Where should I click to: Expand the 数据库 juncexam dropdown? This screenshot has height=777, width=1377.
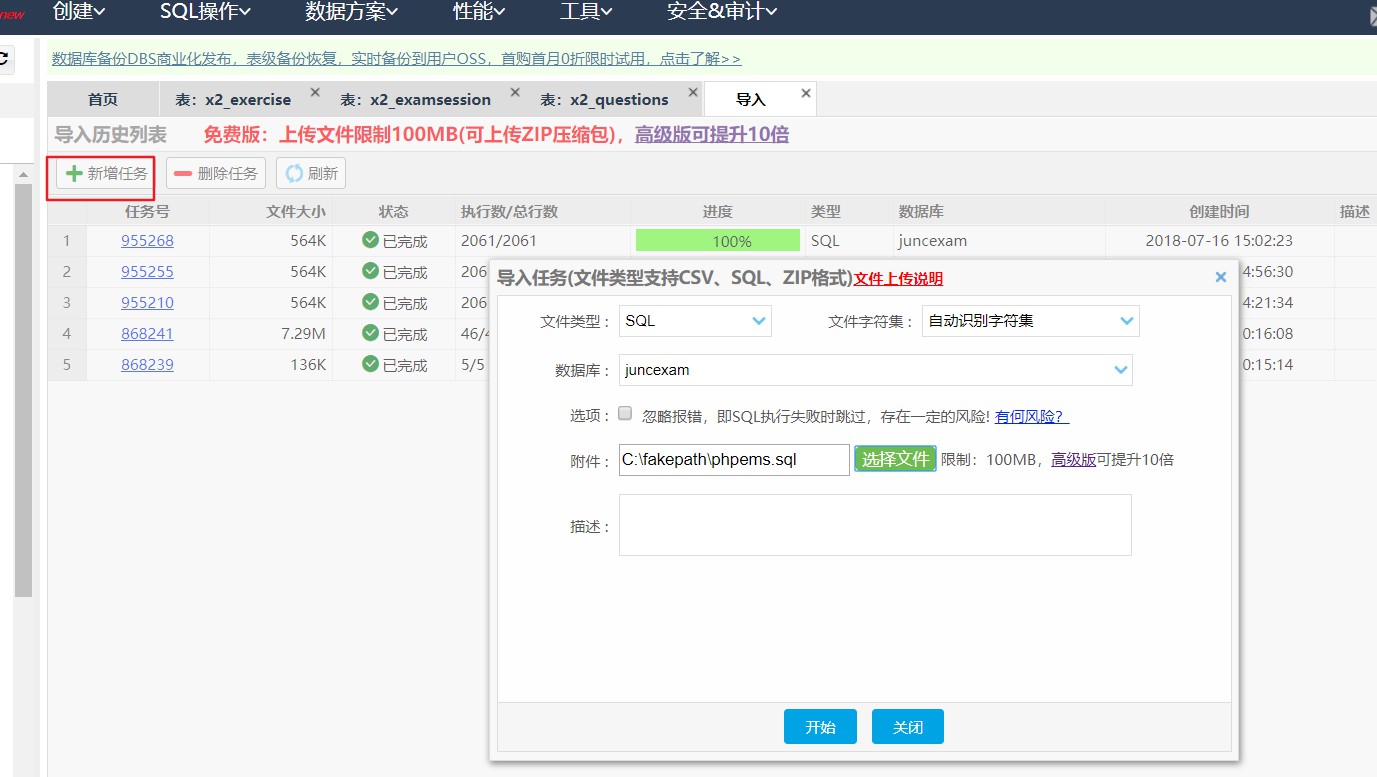point(876,370)
